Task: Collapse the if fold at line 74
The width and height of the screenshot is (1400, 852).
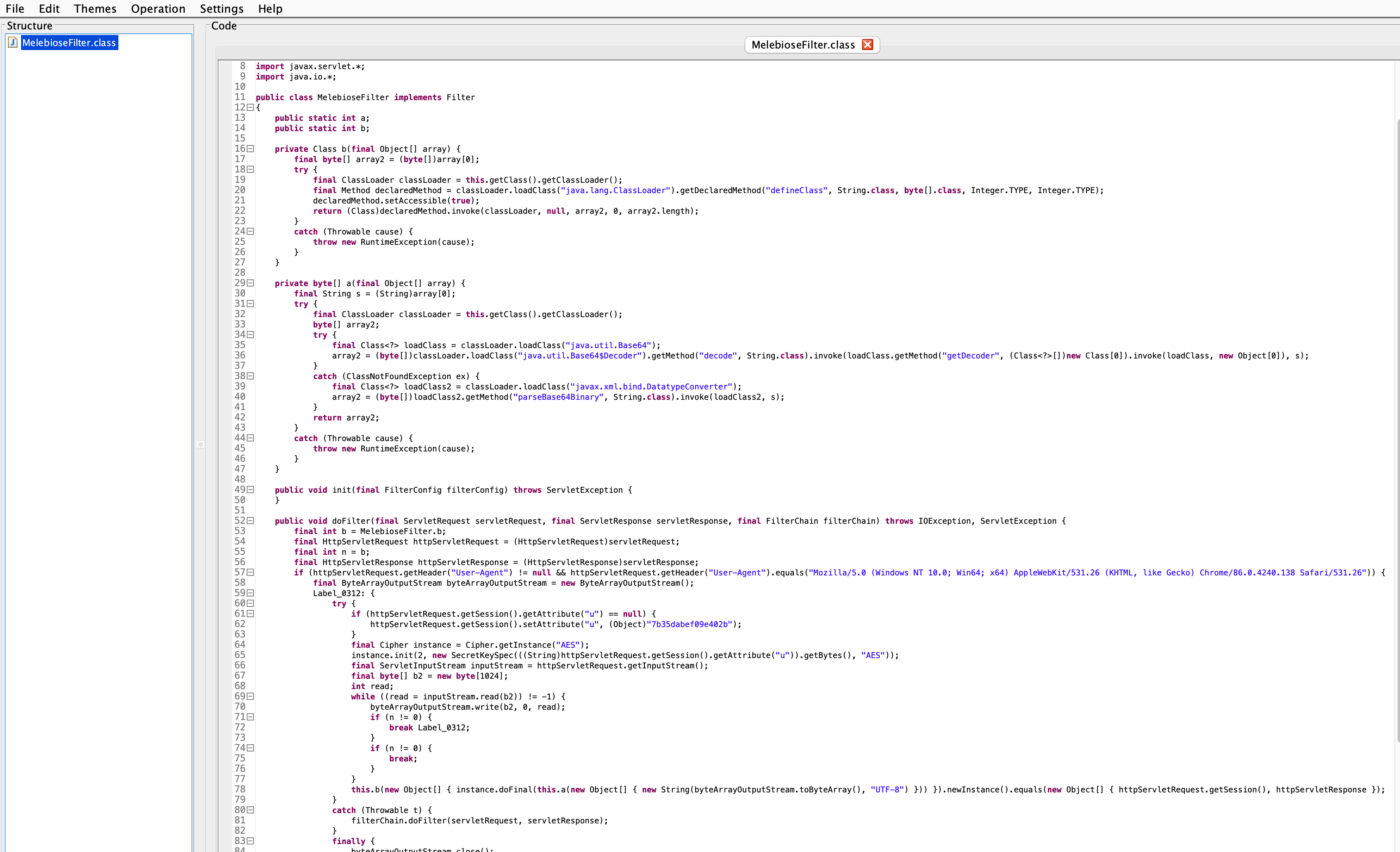Action: point(250,748)
